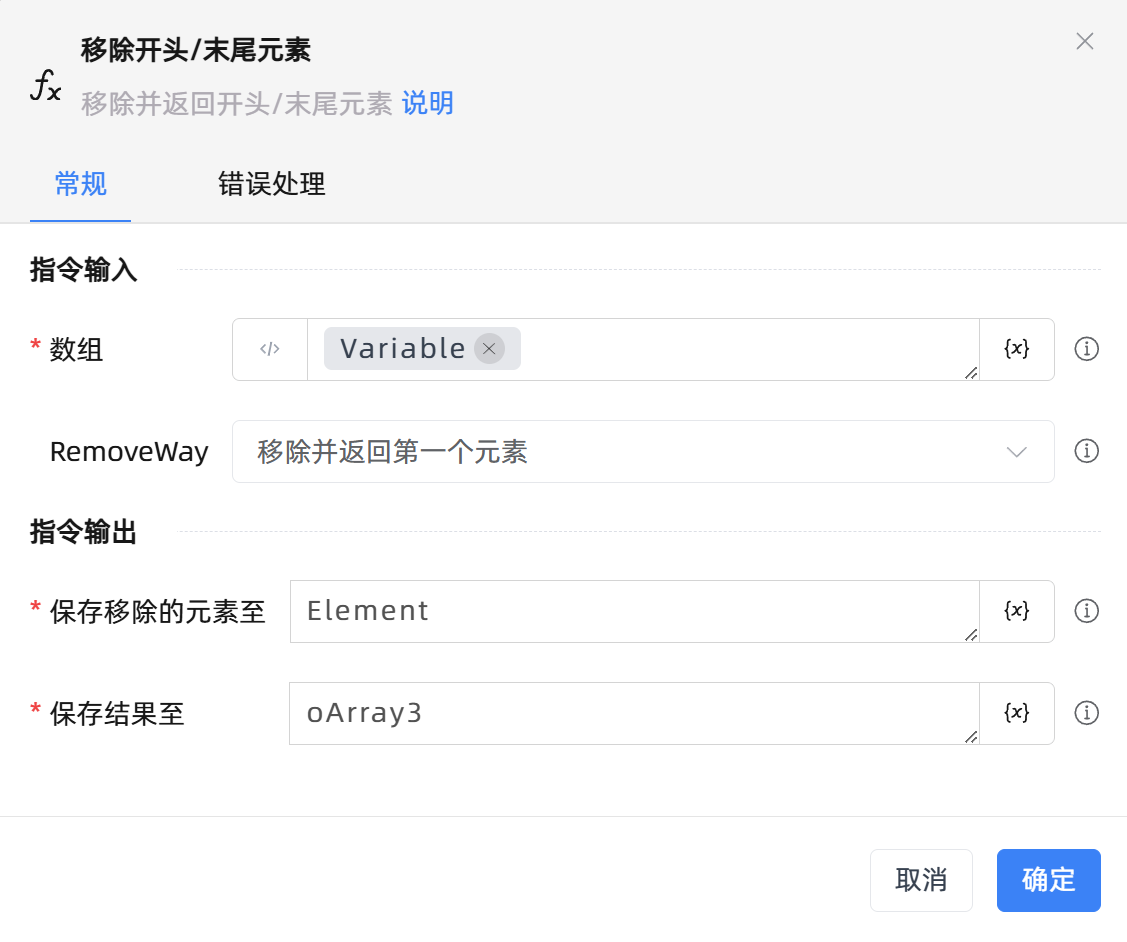1127x942 pixels.
Task: Click the info icon next to 数组
Action: (1086, 348)
